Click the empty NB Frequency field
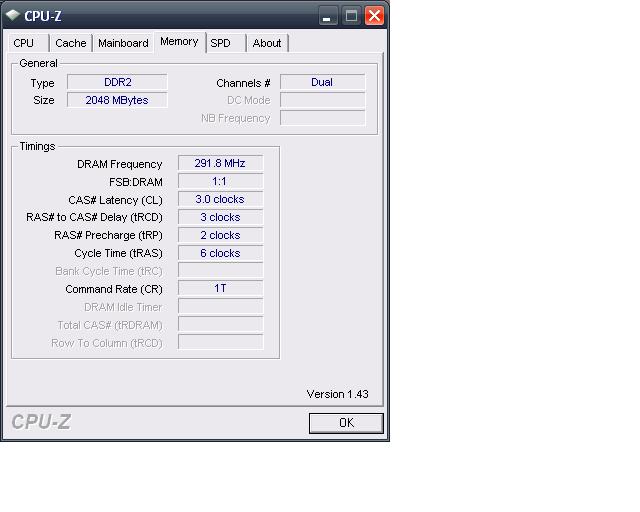 [x=322, y=118]
